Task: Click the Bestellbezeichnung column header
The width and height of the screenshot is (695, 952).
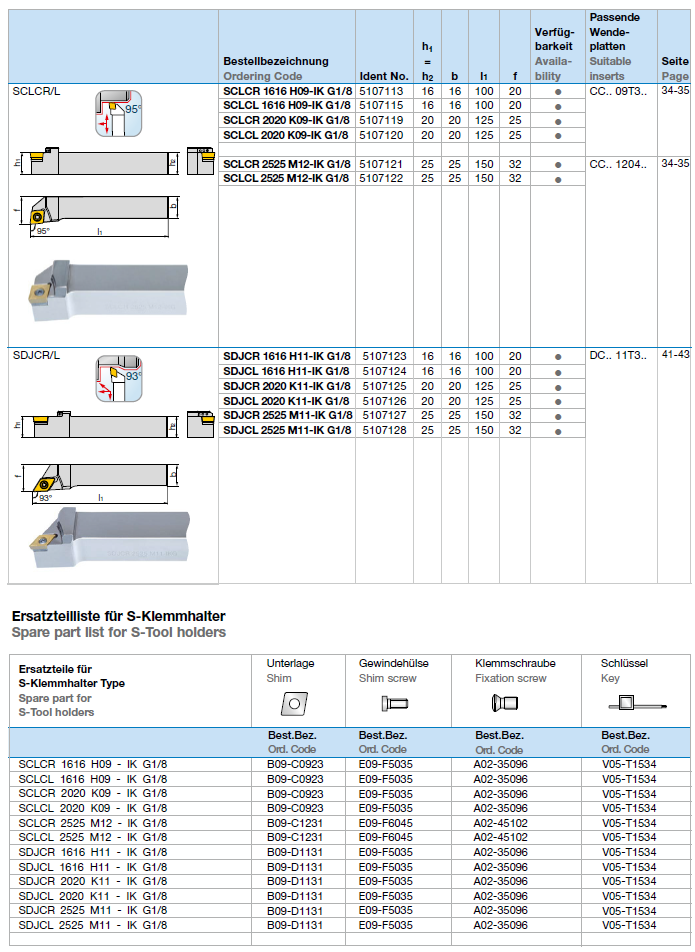Action: 276,61
